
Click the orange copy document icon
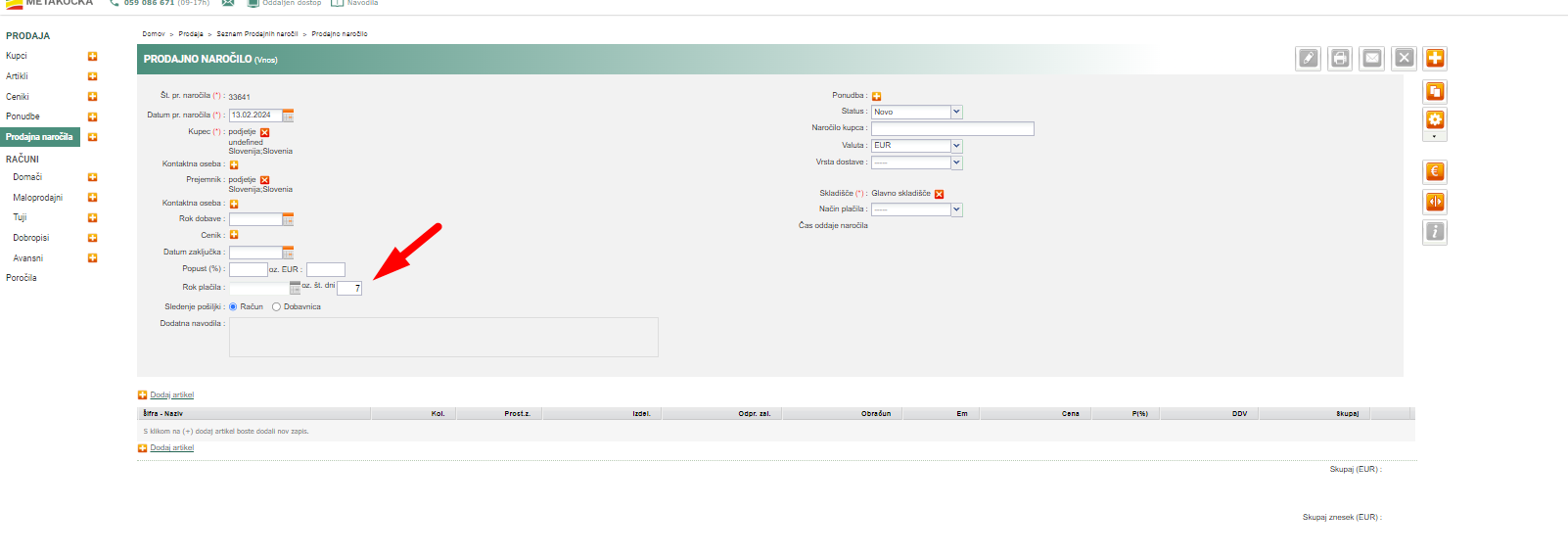click(1435, 91)
